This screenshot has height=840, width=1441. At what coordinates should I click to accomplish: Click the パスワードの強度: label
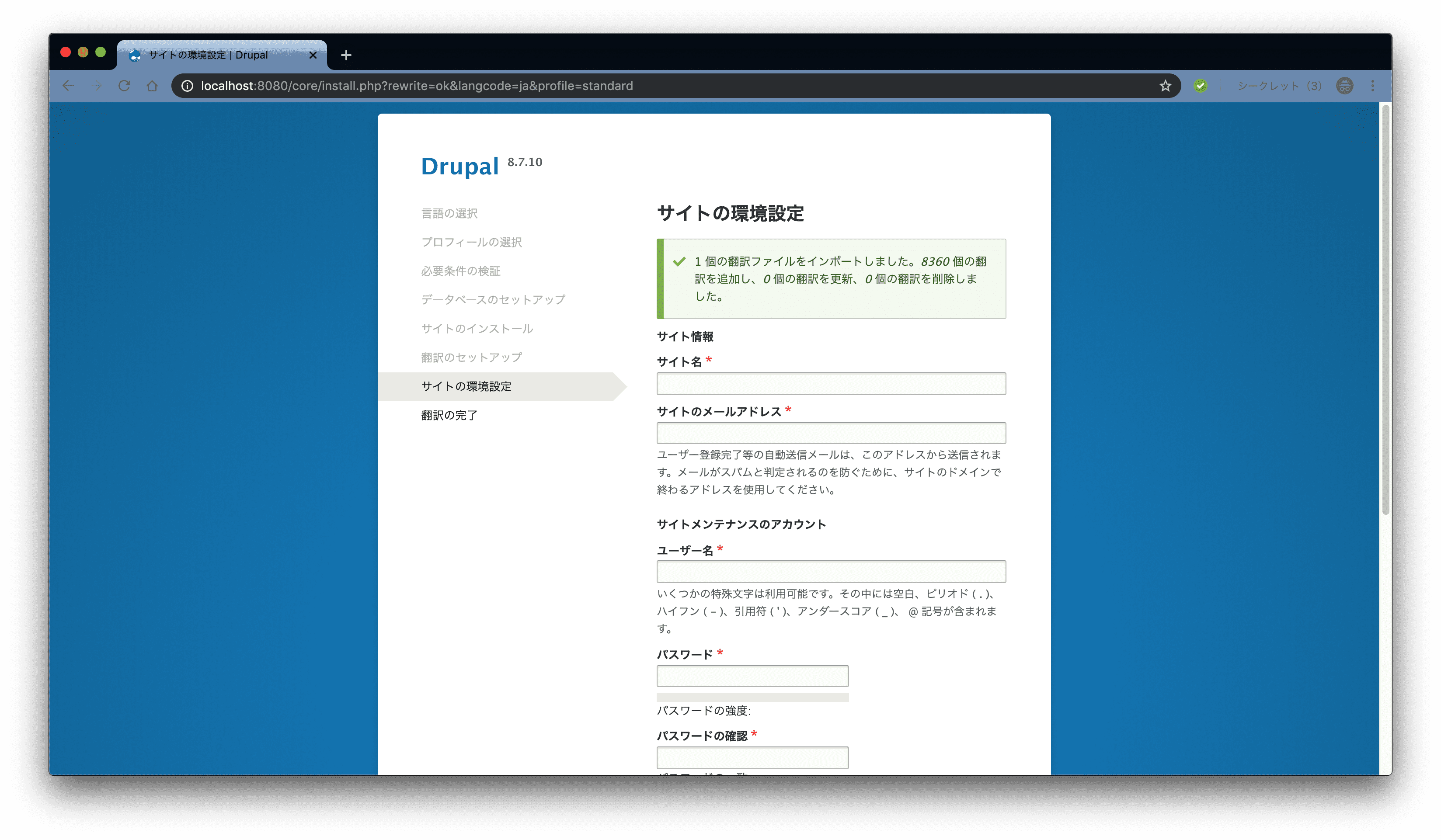tap(703, 710)
